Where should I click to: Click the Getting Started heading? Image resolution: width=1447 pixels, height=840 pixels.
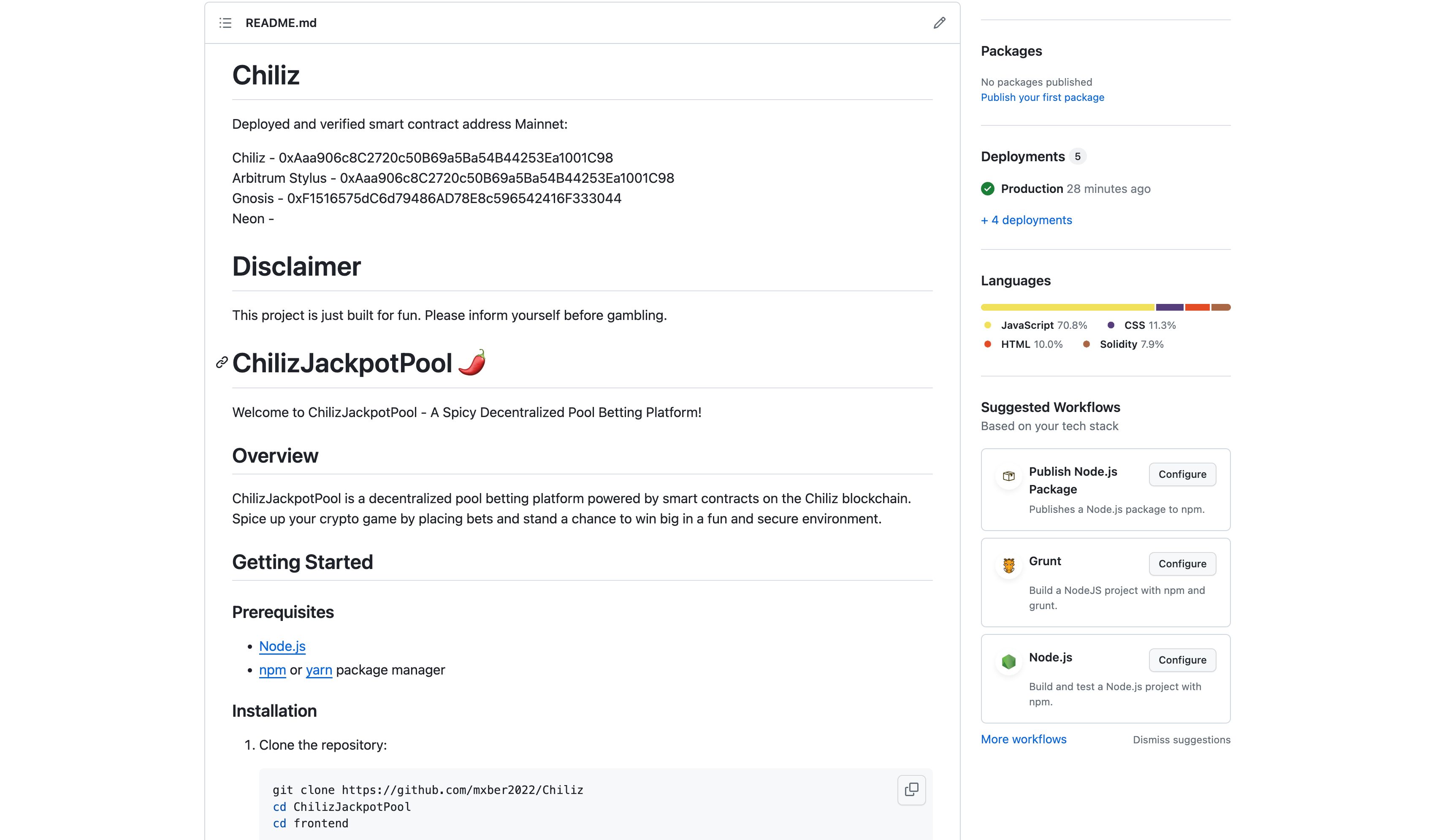pos(303,562)
